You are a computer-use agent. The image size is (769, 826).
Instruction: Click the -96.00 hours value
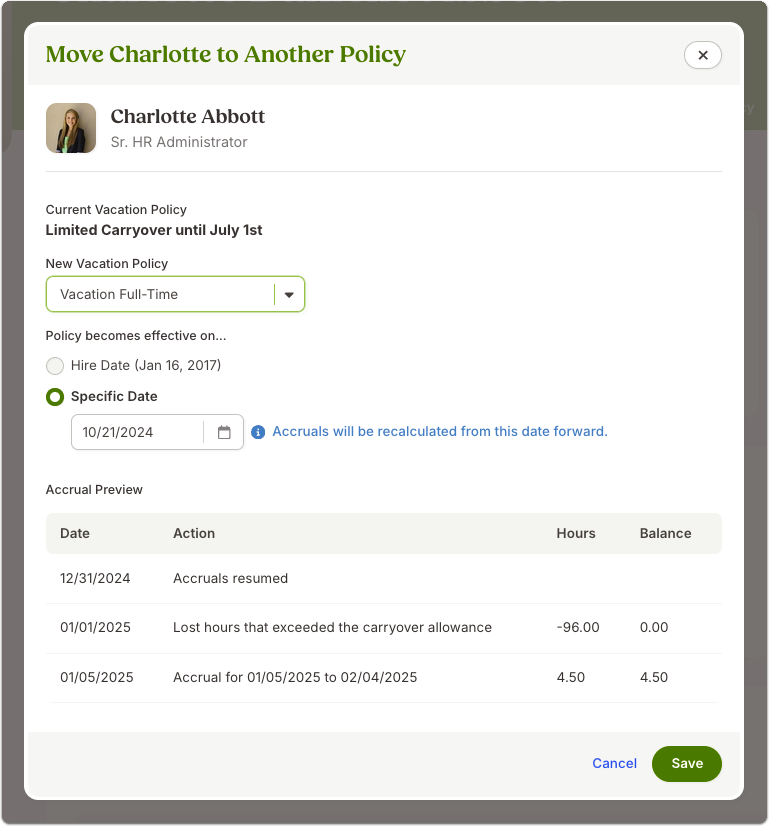tap(578, 627)
